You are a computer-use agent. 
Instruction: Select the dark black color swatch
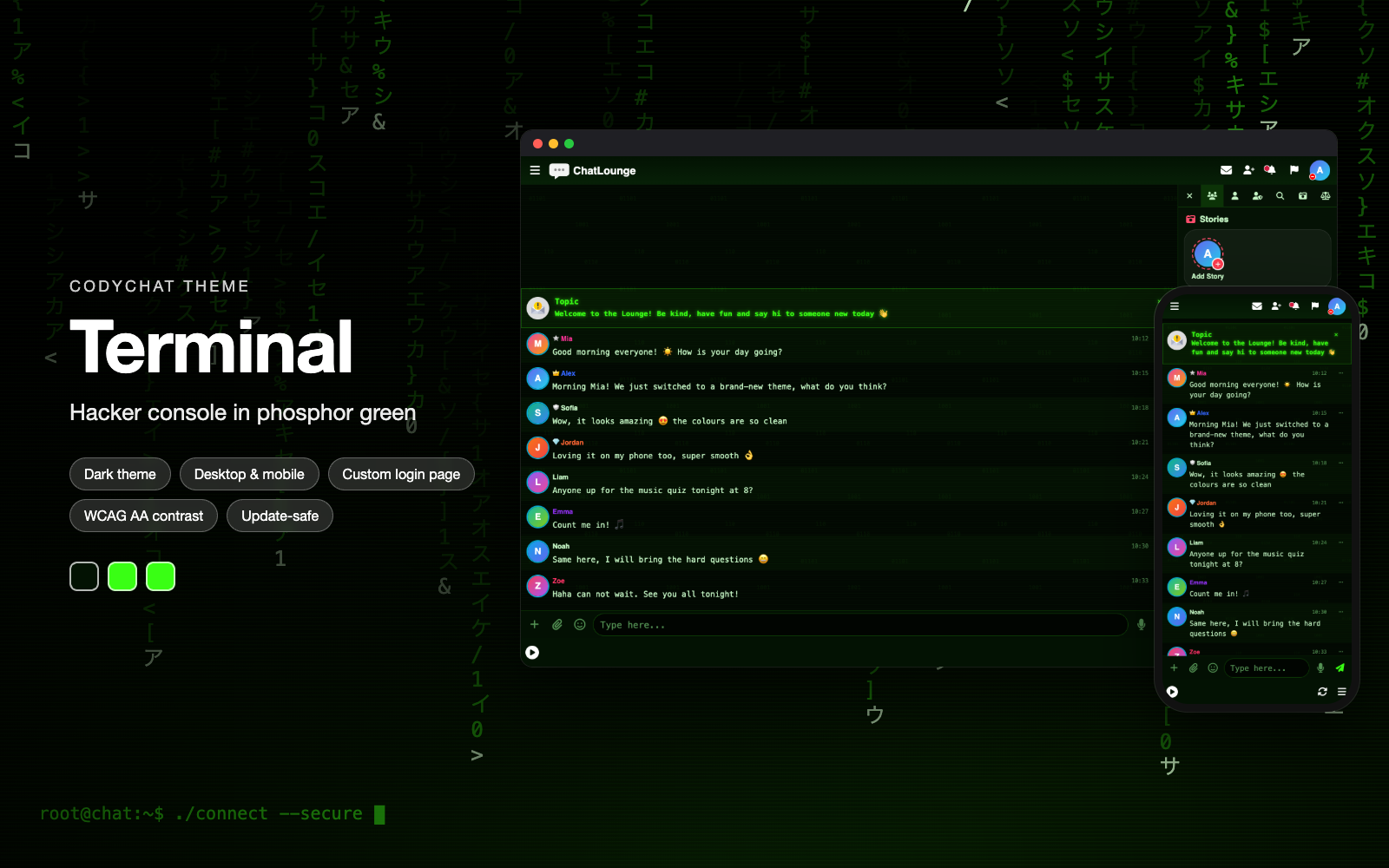(x=84, y=576)
